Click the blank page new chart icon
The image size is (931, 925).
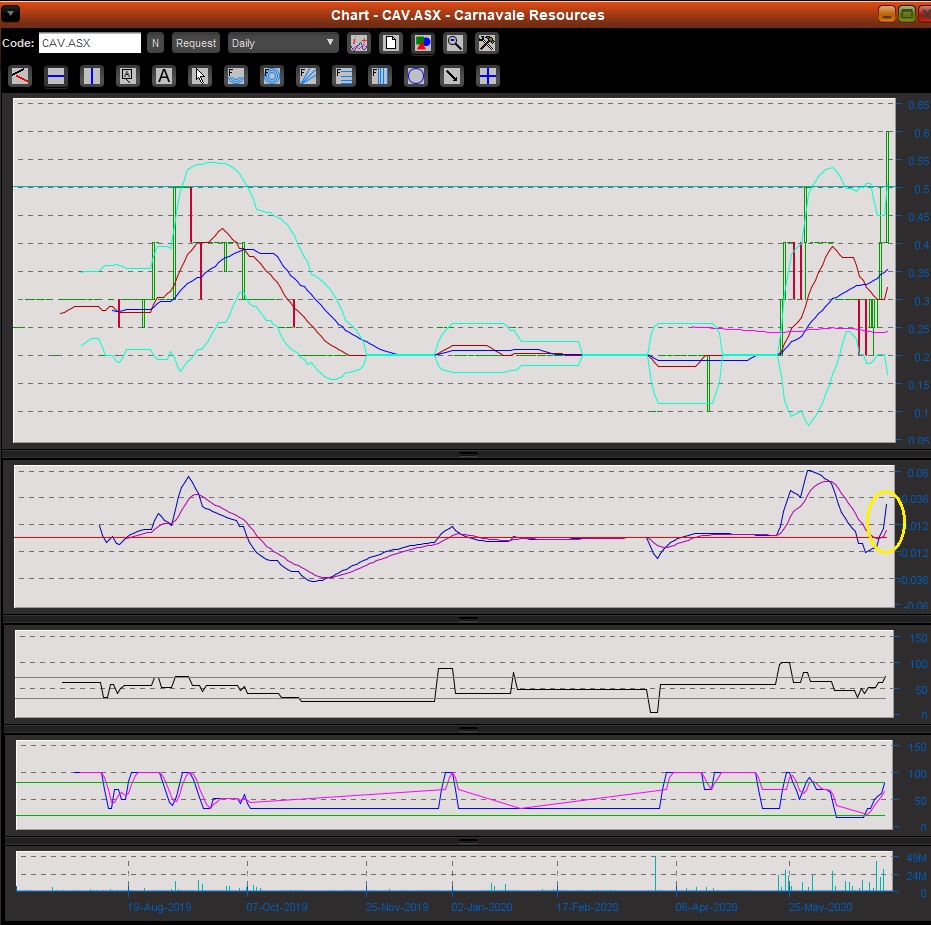coord(391,43)
